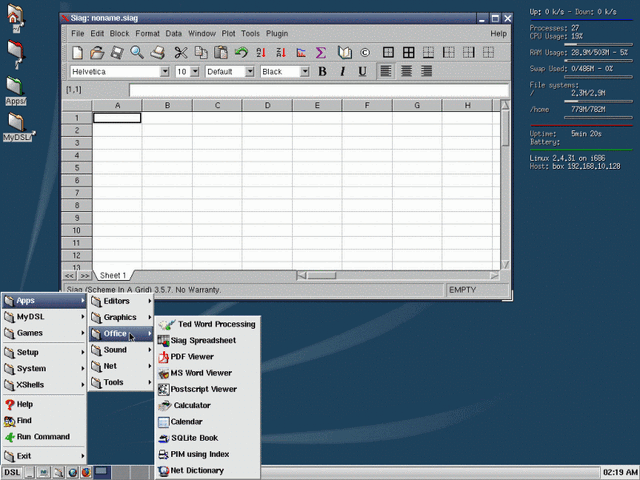This screenshot has width=640, height=480.
Task: Paste with the clipboard icon
Action: click(x=221, y=52)
